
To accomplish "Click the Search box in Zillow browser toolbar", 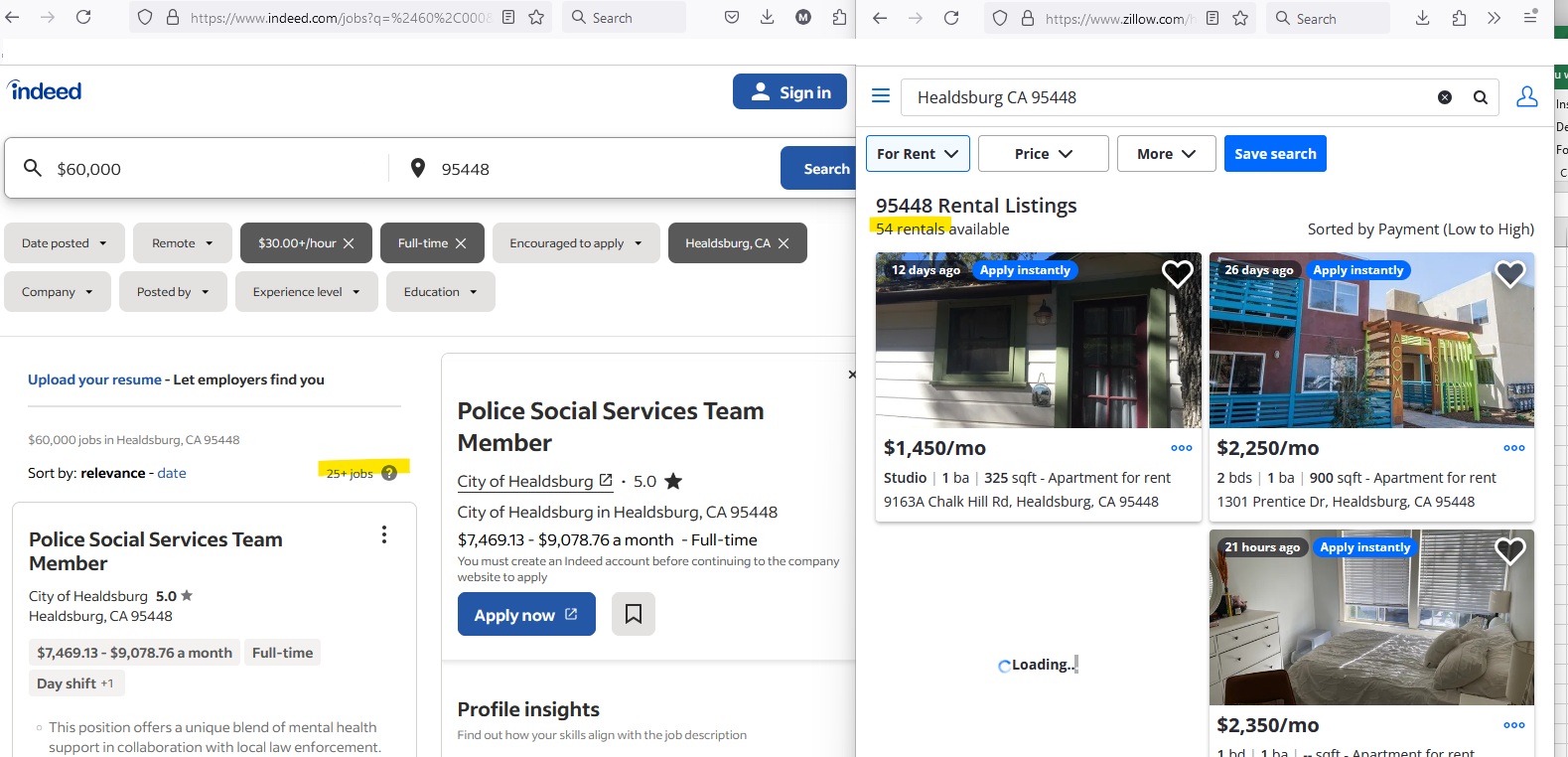I will tap(1328, 18).
